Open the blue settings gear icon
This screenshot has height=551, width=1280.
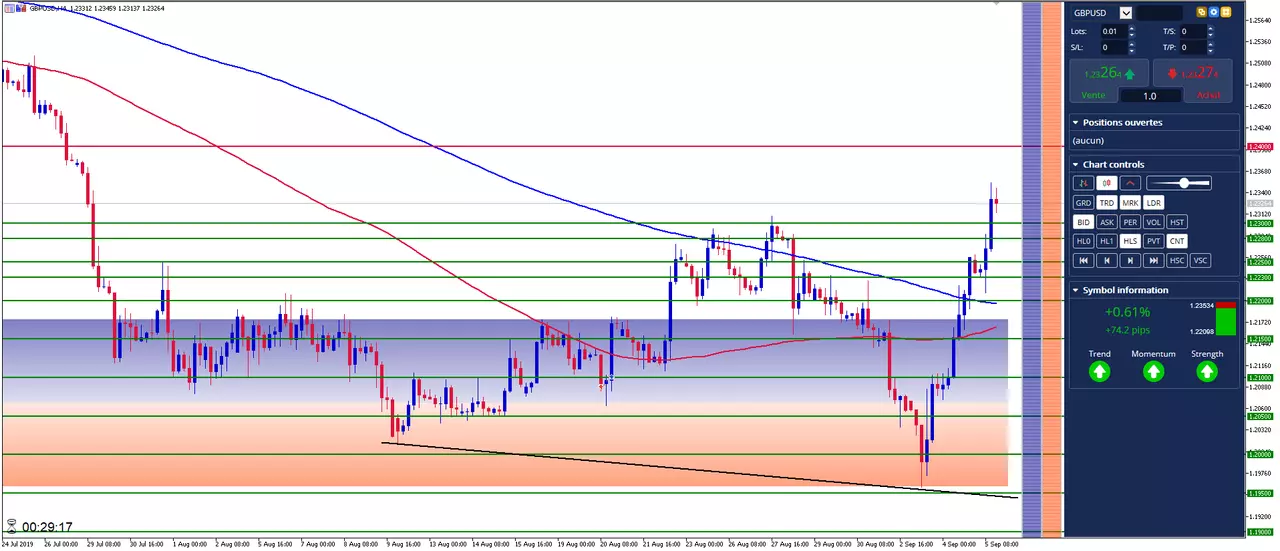click(x=1214, y=13)
